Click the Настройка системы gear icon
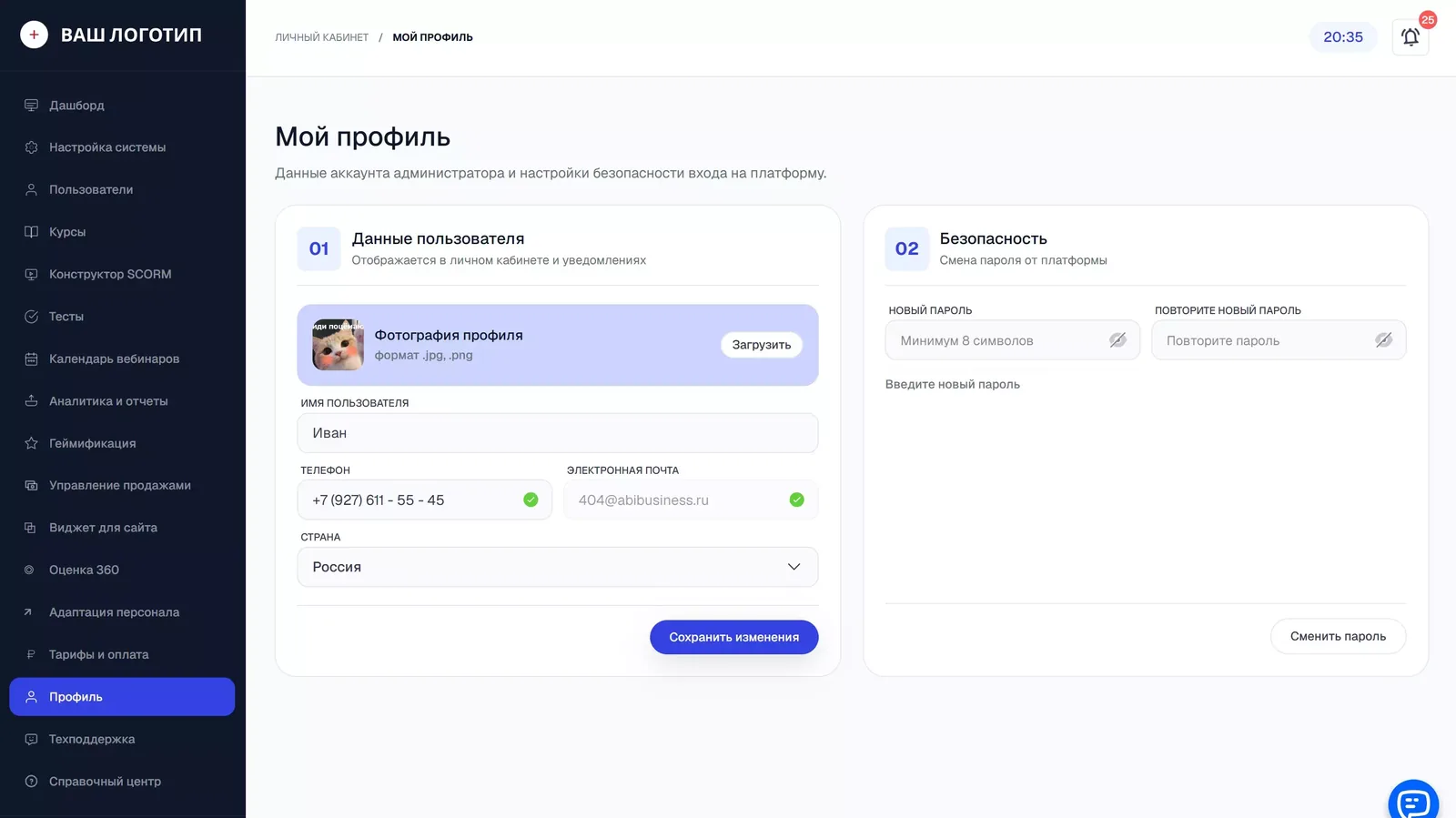 coord(31,147)
